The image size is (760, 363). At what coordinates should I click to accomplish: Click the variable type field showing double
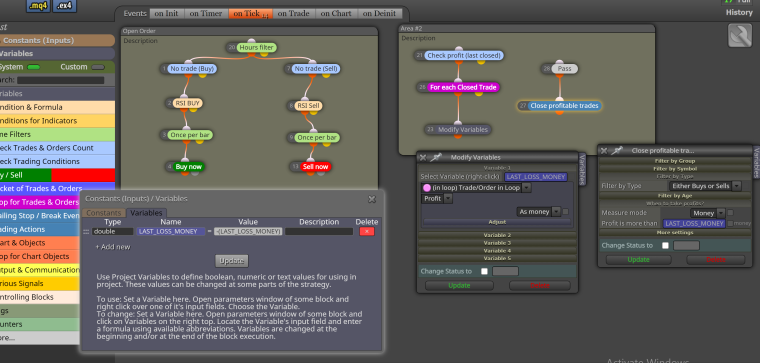click(x=112, y=232)
